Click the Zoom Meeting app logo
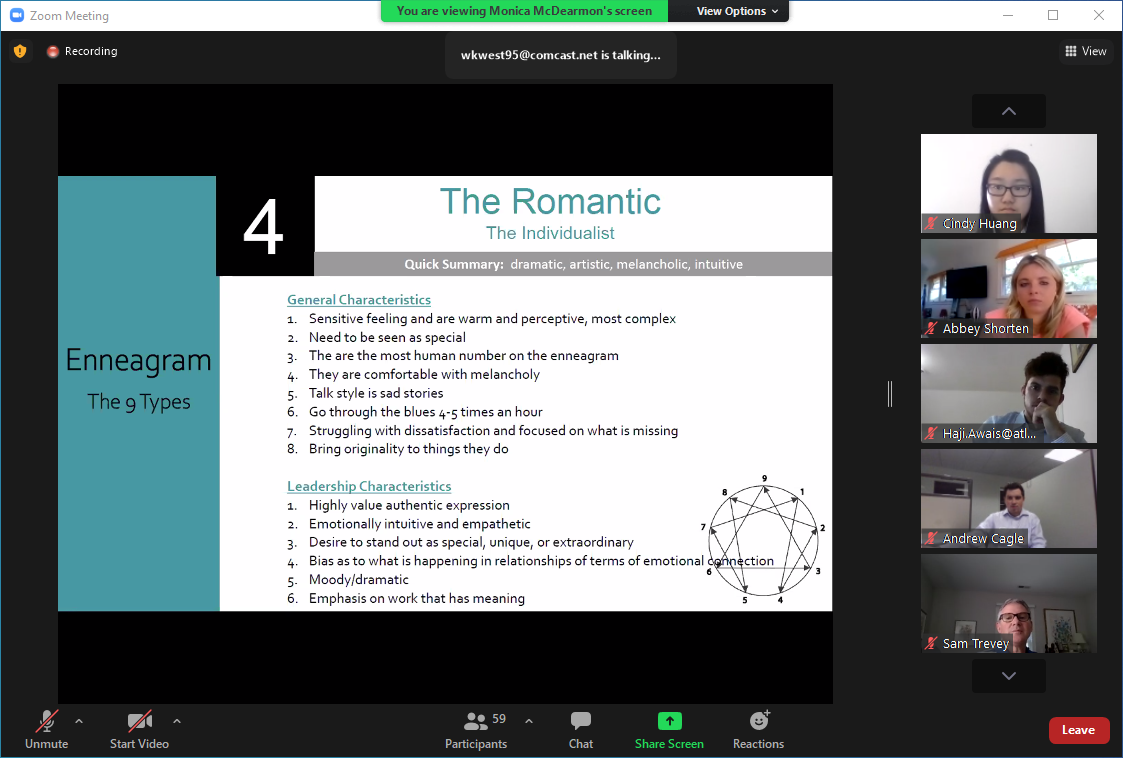 coord(16,16)
